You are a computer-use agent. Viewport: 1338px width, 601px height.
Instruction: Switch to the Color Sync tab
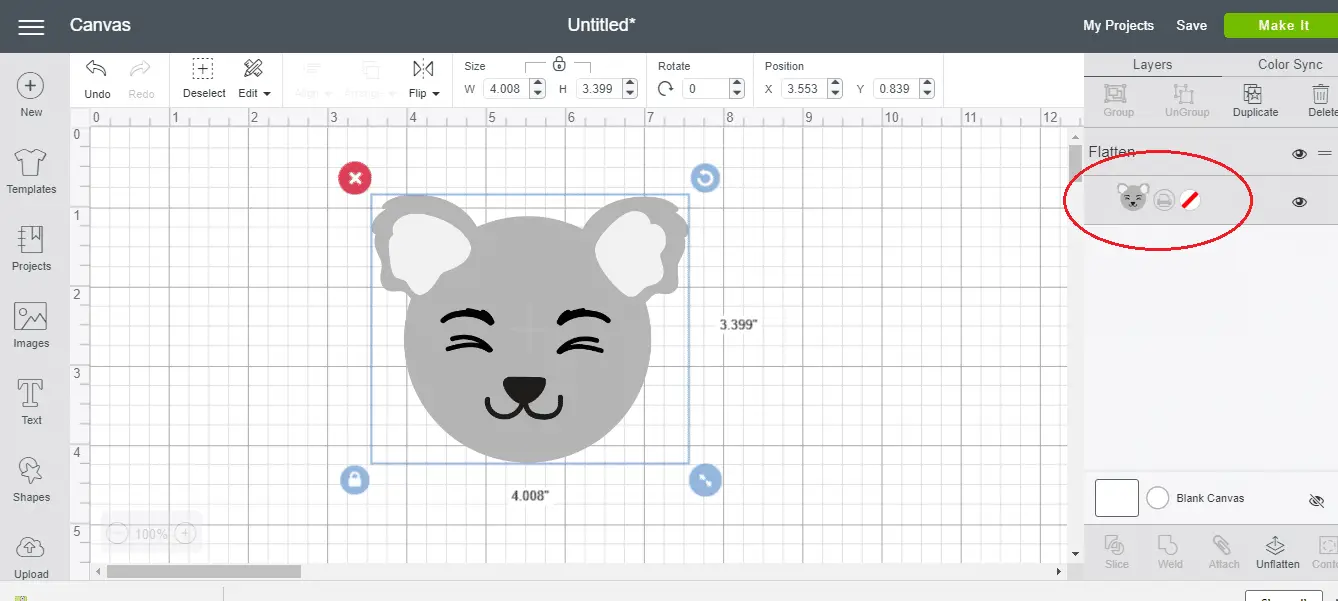click(x=1289, y=64)
